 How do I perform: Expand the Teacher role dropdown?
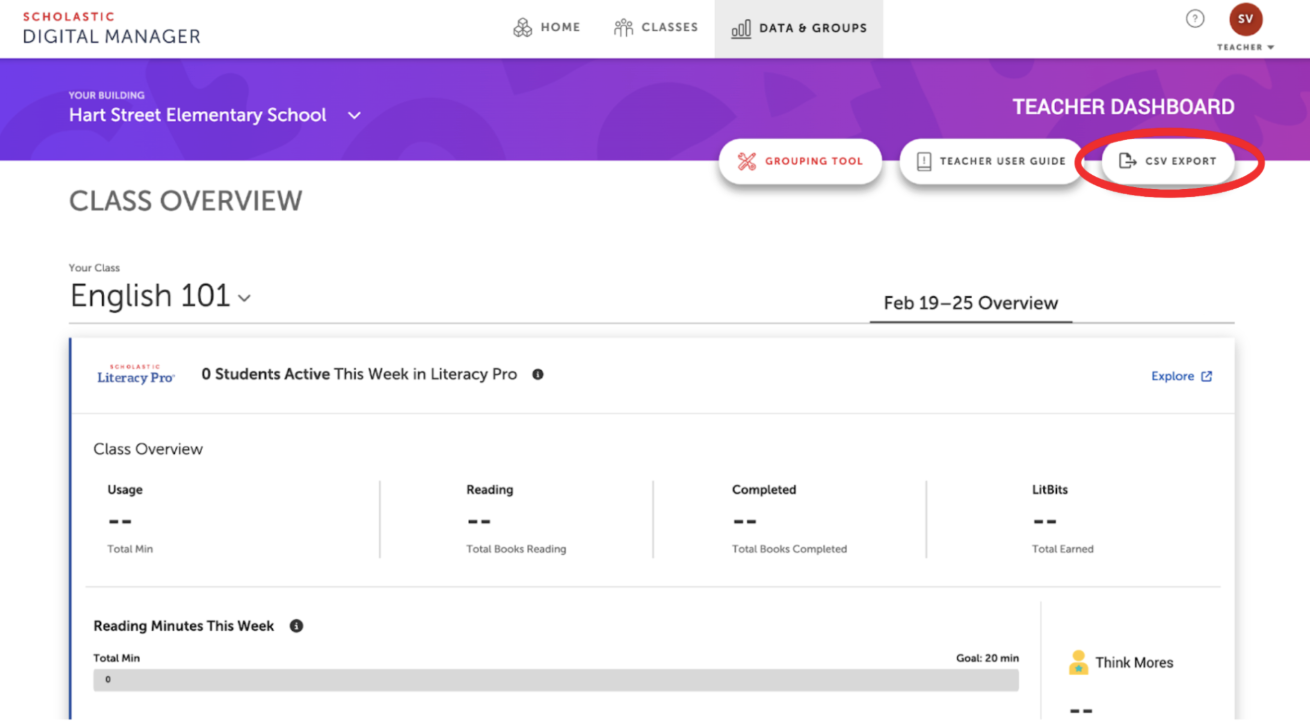point(1270,47)
